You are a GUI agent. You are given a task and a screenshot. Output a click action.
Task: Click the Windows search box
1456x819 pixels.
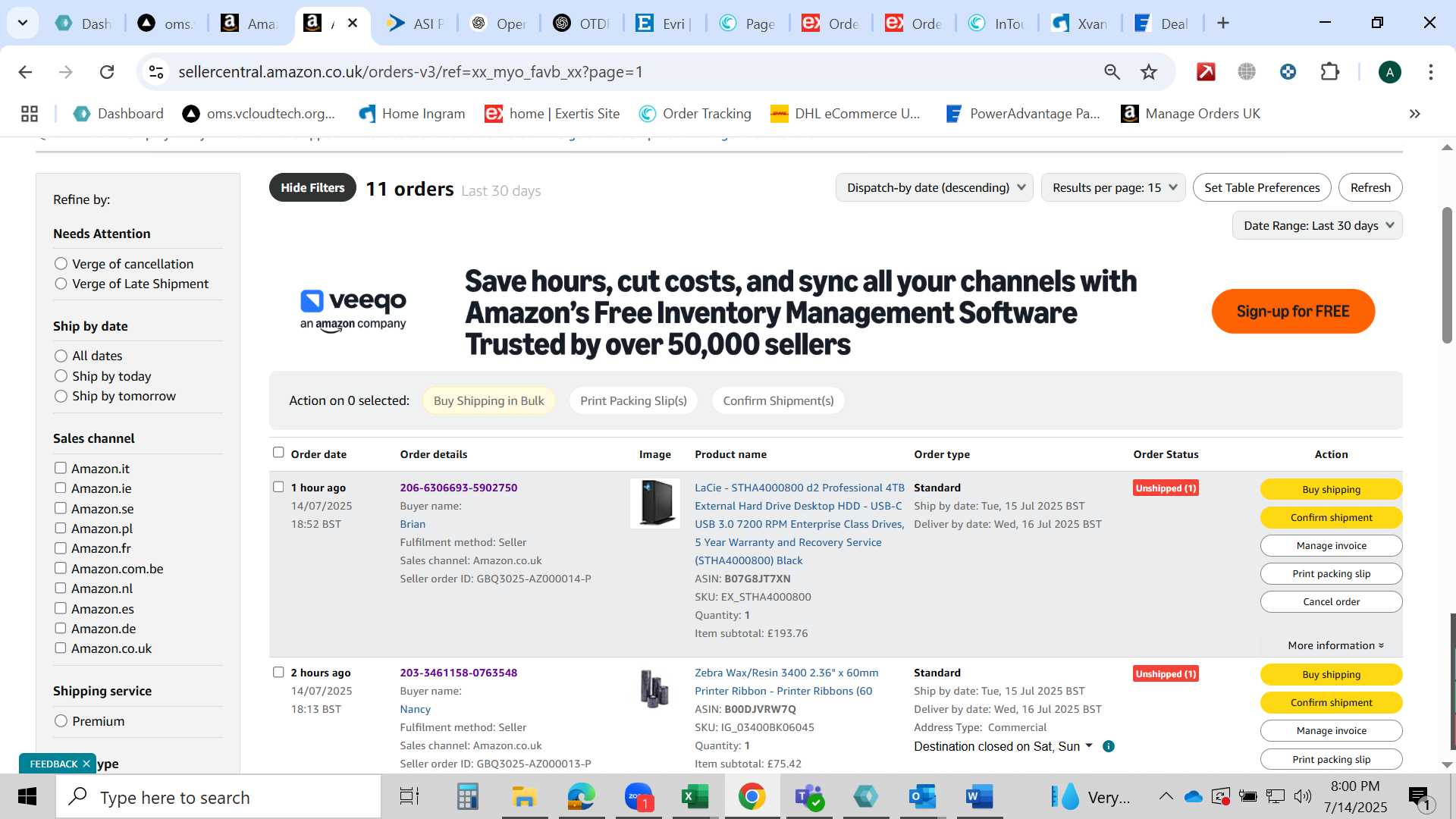(x=218, y=797)
